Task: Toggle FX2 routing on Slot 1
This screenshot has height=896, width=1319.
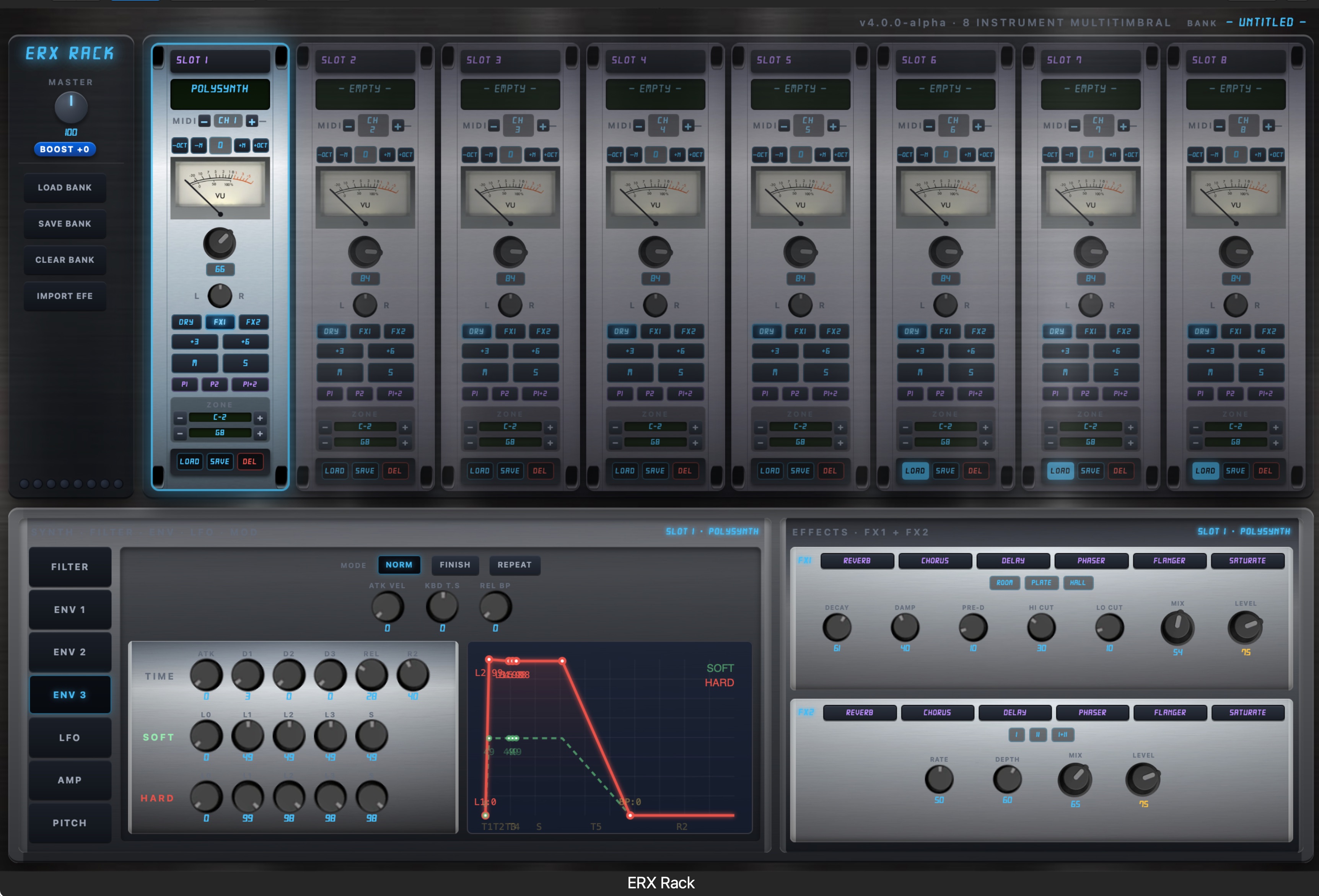Action: pos(253,322)
